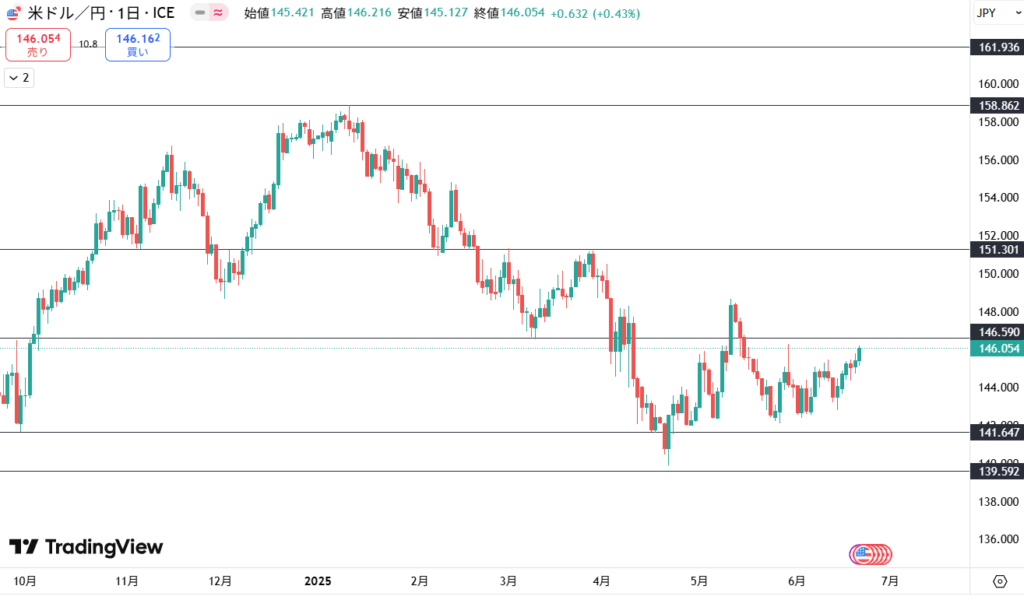Screen dimensions: 1024x600
Task: Click the red 146.054 sell button
Action: [x=38, y=44]
